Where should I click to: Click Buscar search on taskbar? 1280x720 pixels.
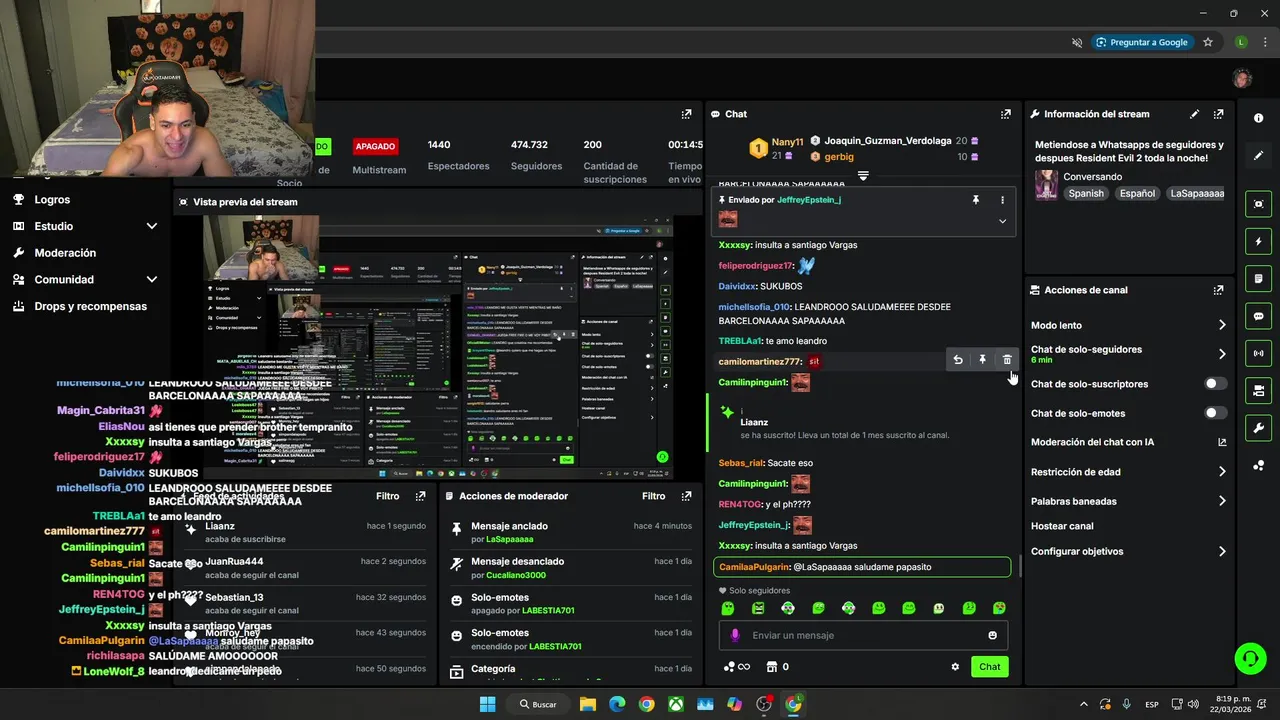(538, 704)
